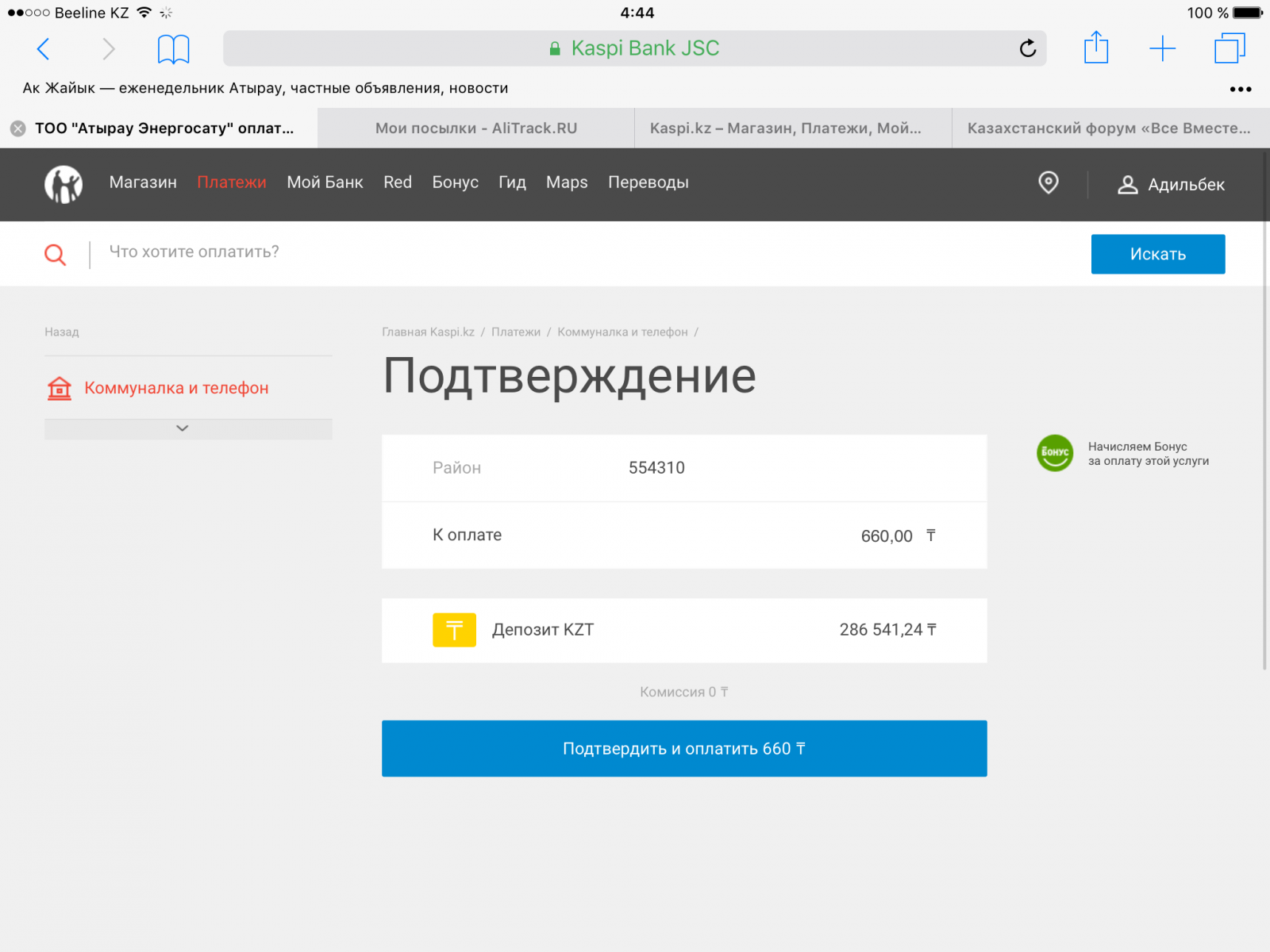Open Платежи breadcrumb link
Image resolution: width=1270 pixels, height=952 pixels.
[x=516, y=332]
